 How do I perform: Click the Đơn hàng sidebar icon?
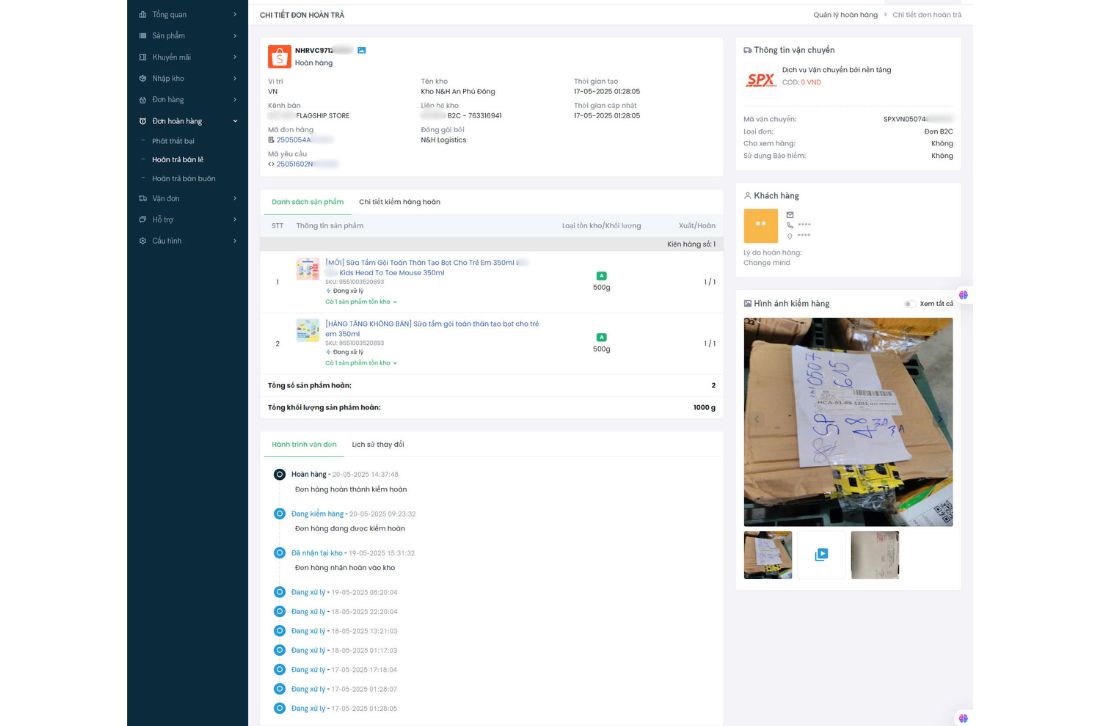(x=143, y=100)
